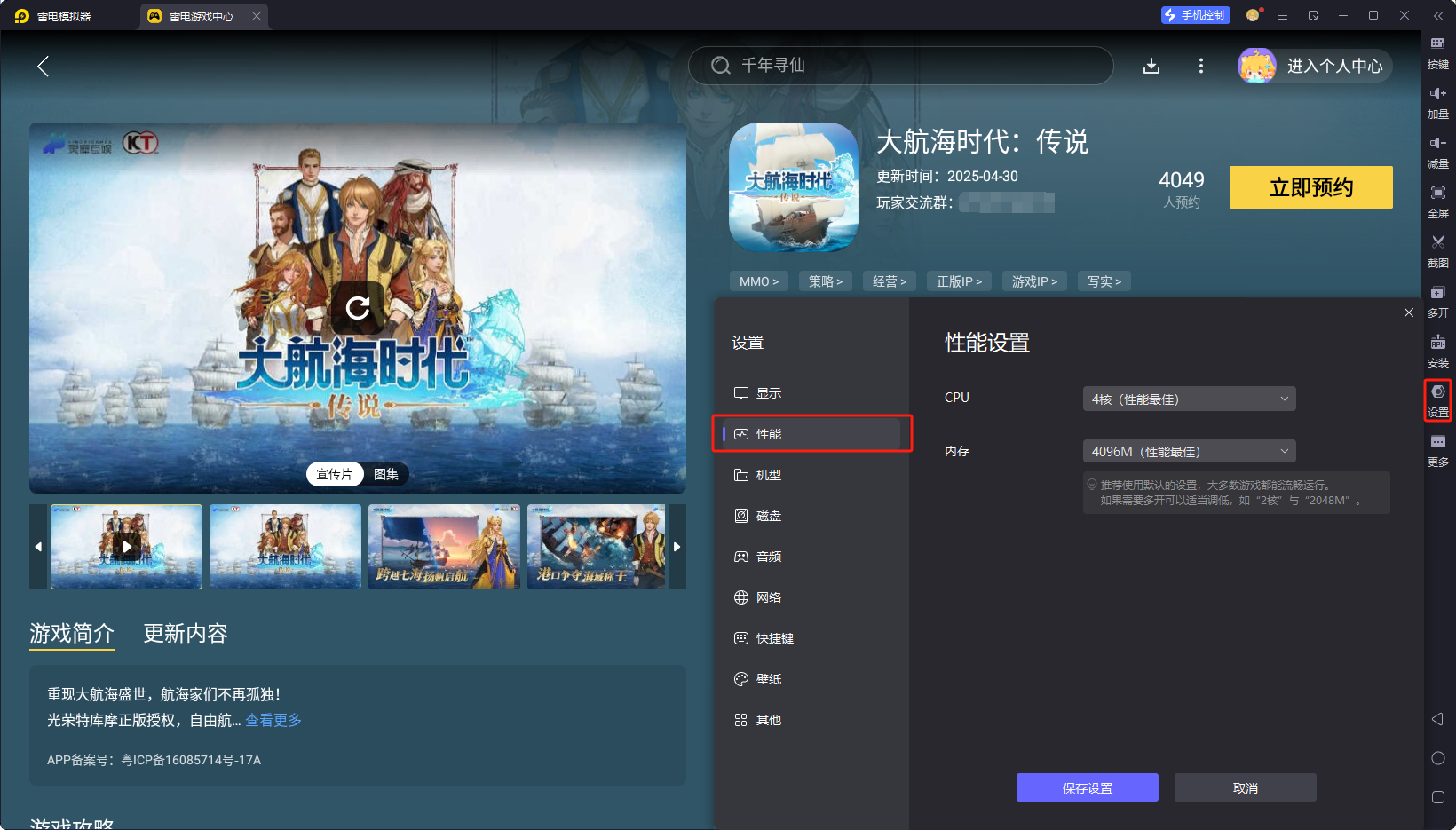This screenshot has width=1456, height=830.
Task: Click the 经营 tag
Action: point(890,281)
